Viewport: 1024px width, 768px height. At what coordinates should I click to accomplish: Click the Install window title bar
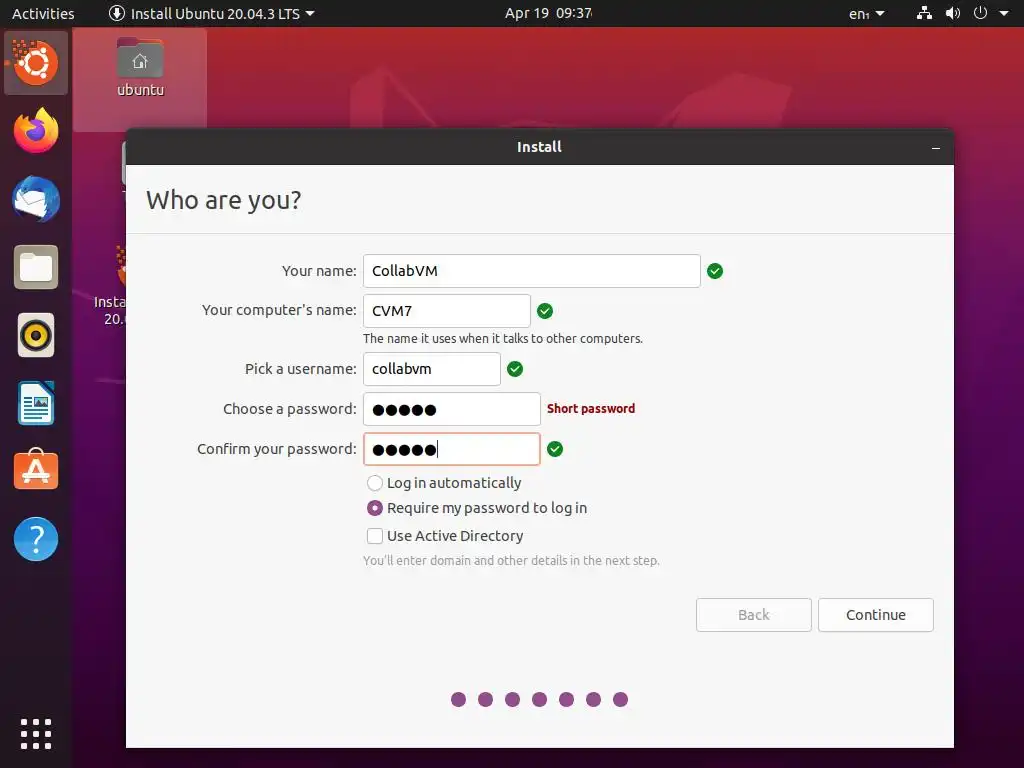539,147
